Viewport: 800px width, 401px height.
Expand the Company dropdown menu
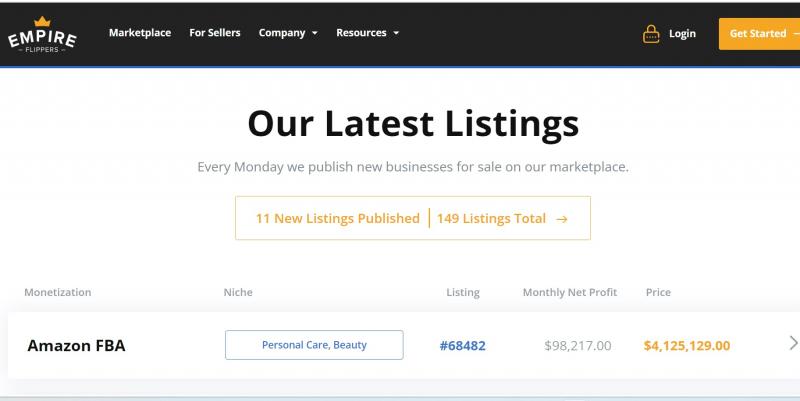tap(288, 33)
